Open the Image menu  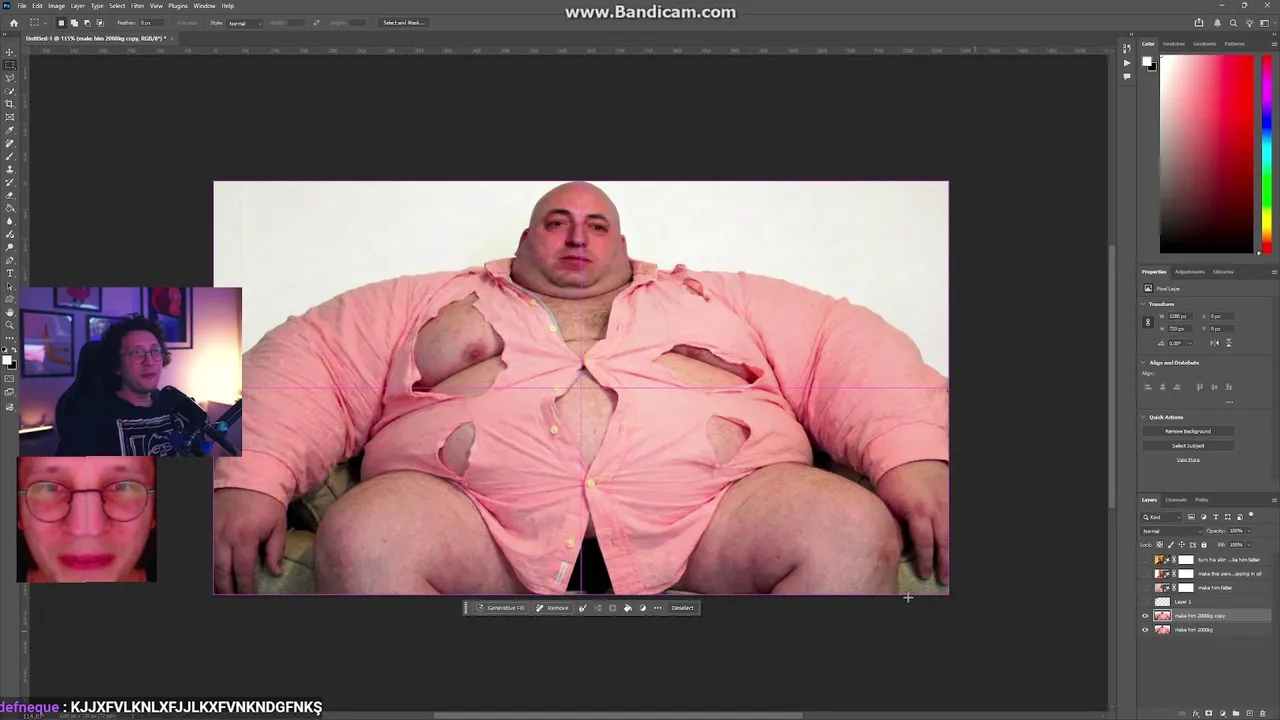57,6
